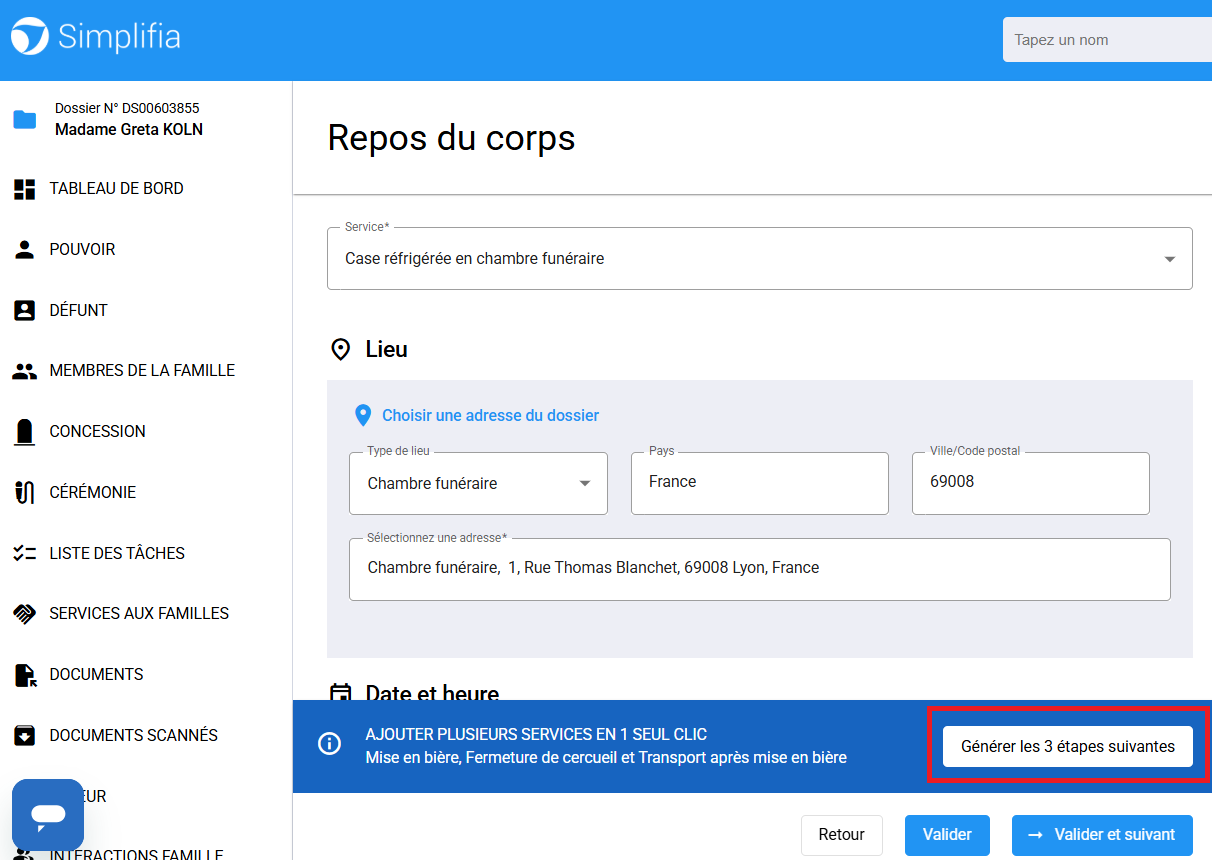
Task: Click Générer les 3 étapes suivantes
Action: point(1067,747)
